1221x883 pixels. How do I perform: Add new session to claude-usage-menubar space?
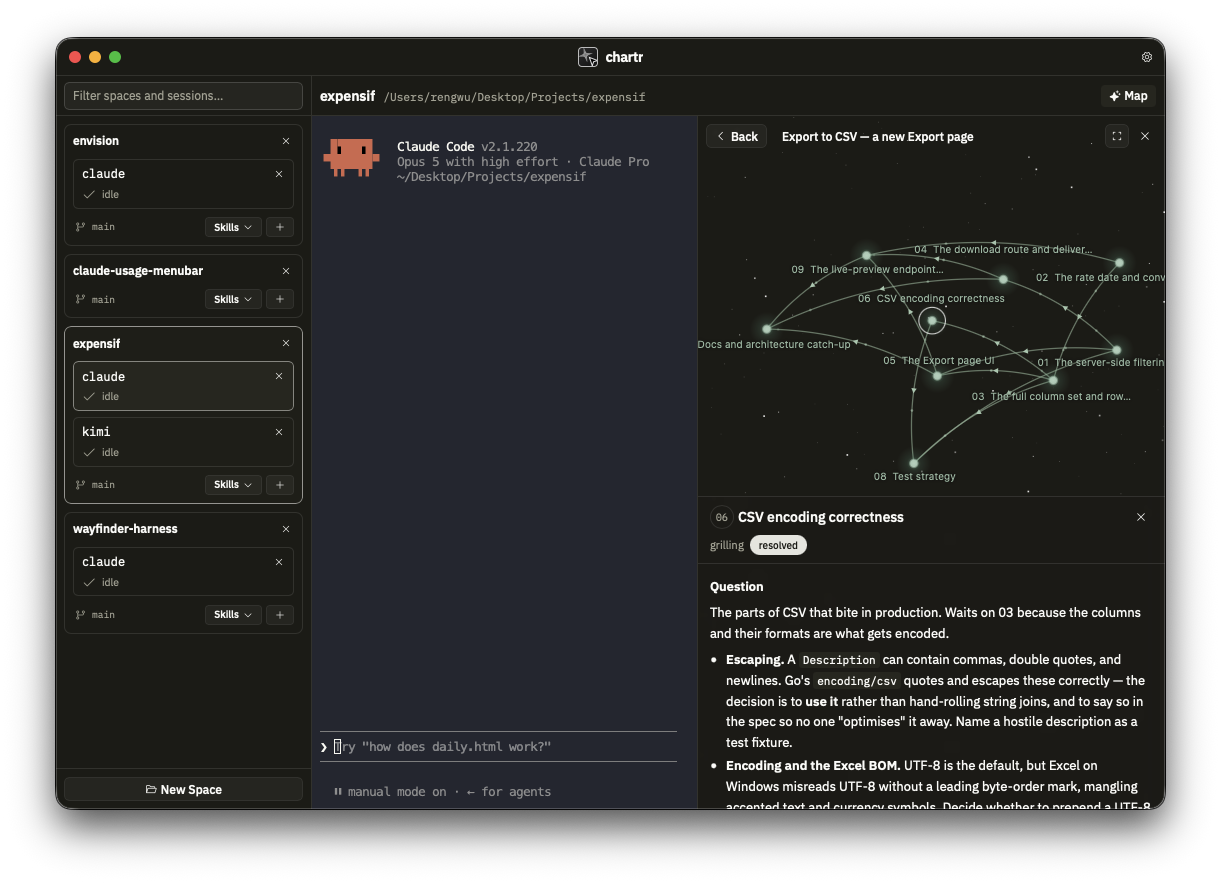point(280,299)
